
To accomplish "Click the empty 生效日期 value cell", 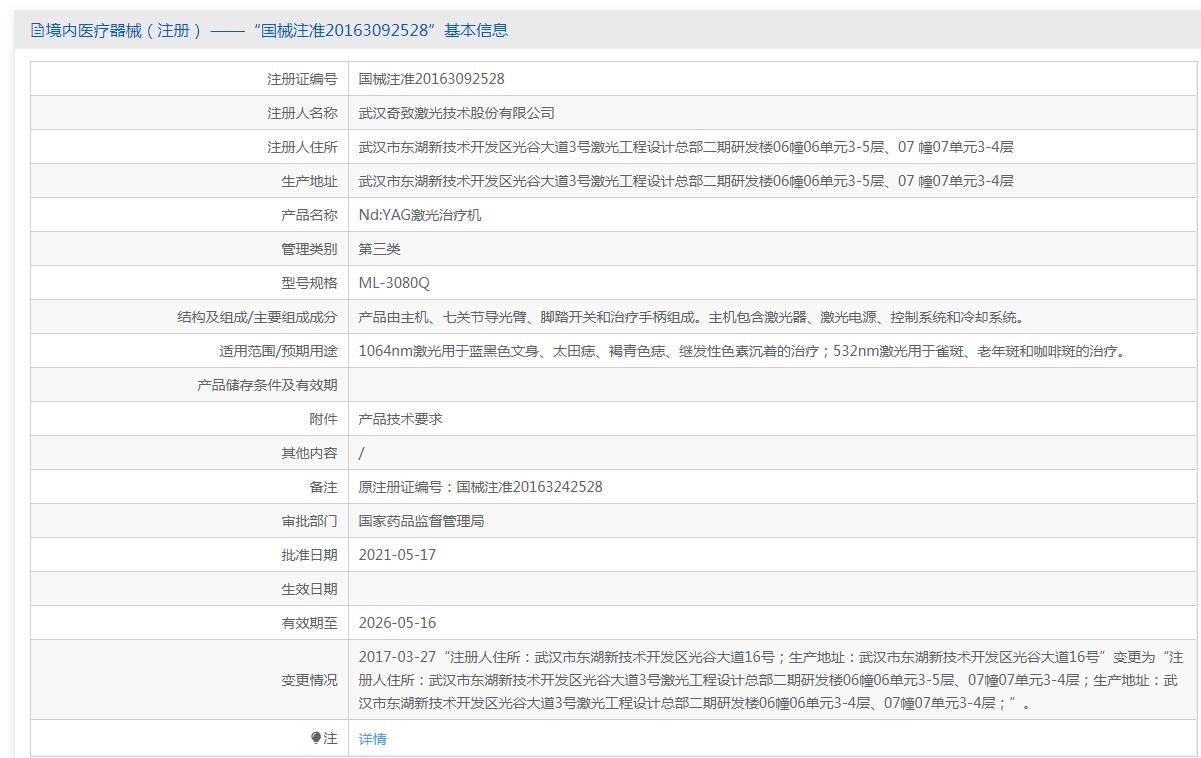I will click(770, 589).
